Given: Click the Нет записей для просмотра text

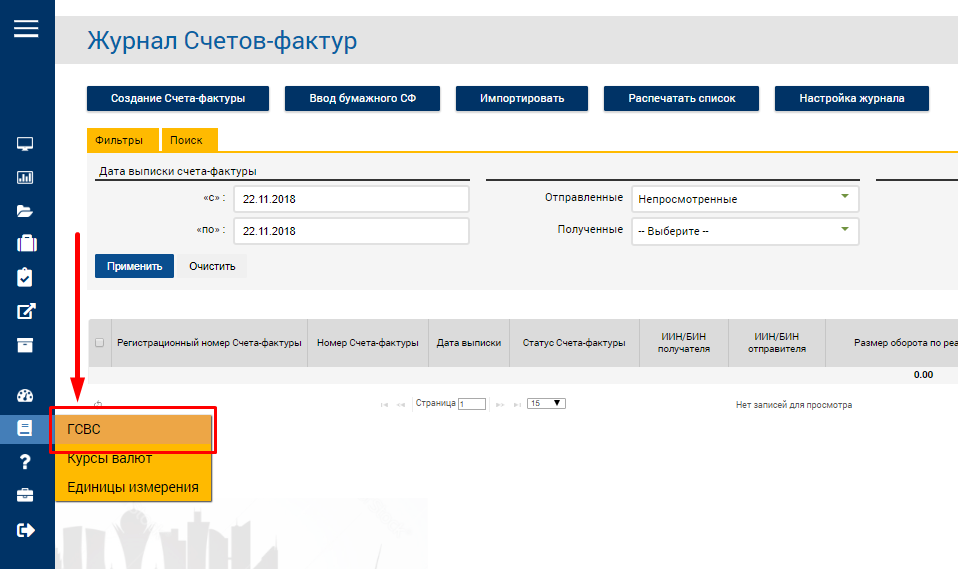Looking at the screenshot, I should click(794, 405).
